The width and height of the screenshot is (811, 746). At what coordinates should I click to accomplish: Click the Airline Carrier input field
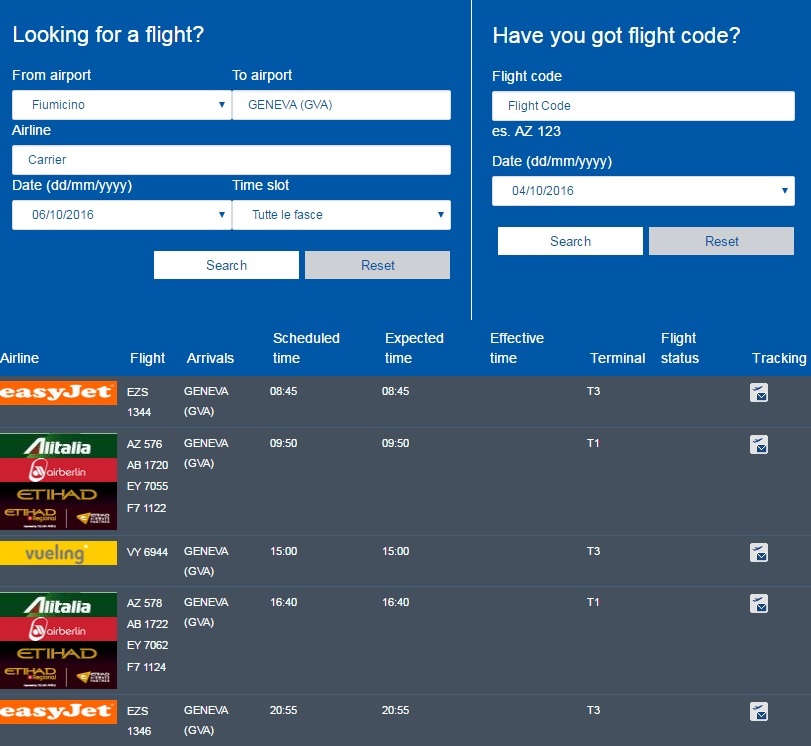coord(231,160)
